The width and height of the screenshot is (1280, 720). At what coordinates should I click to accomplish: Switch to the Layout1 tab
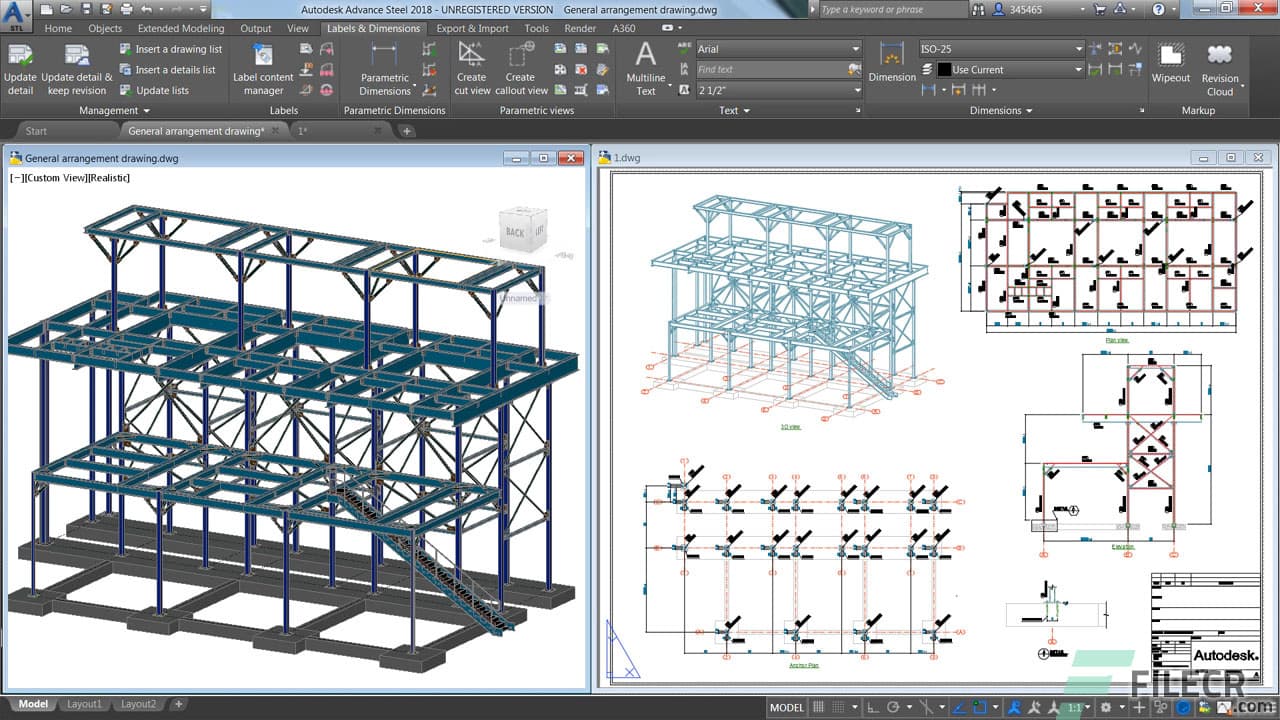pos(84,703)
